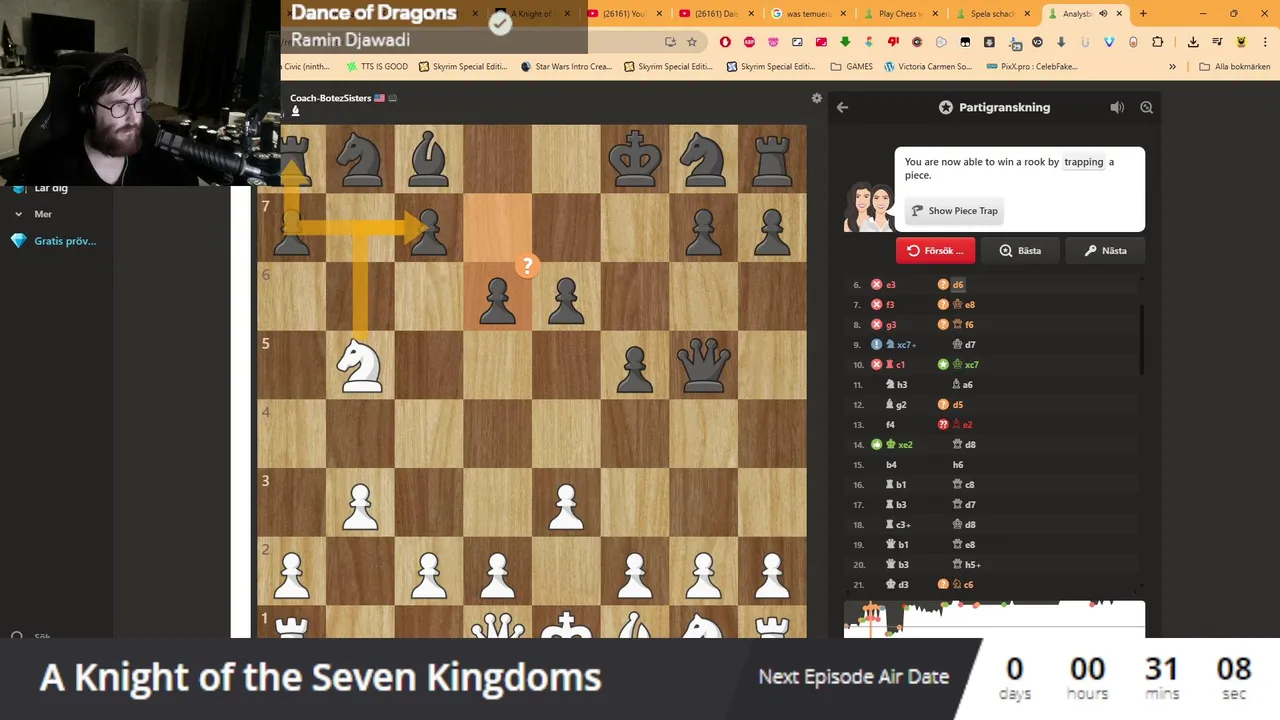Select the black king on f8

click(635, 159)
